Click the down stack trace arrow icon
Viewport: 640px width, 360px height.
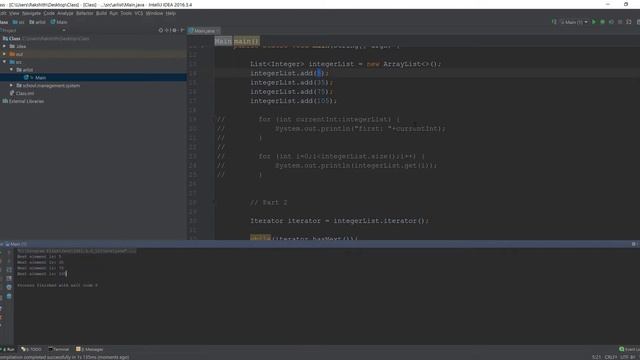tap(9, 261)
